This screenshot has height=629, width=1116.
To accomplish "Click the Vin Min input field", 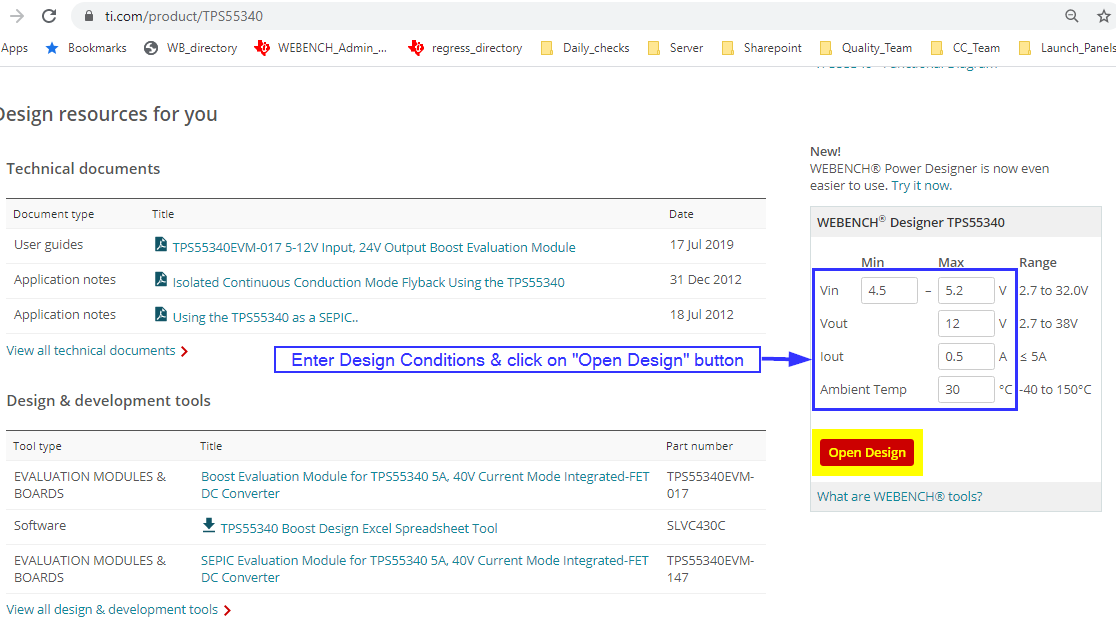I will 889,290.
